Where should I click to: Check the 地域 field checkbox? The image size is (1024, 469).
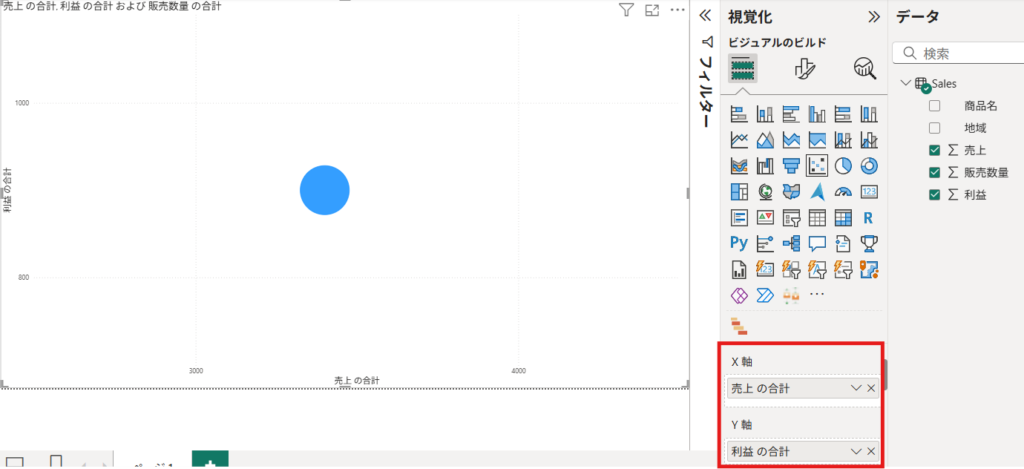pyautogui.click(x=934, y=128)
